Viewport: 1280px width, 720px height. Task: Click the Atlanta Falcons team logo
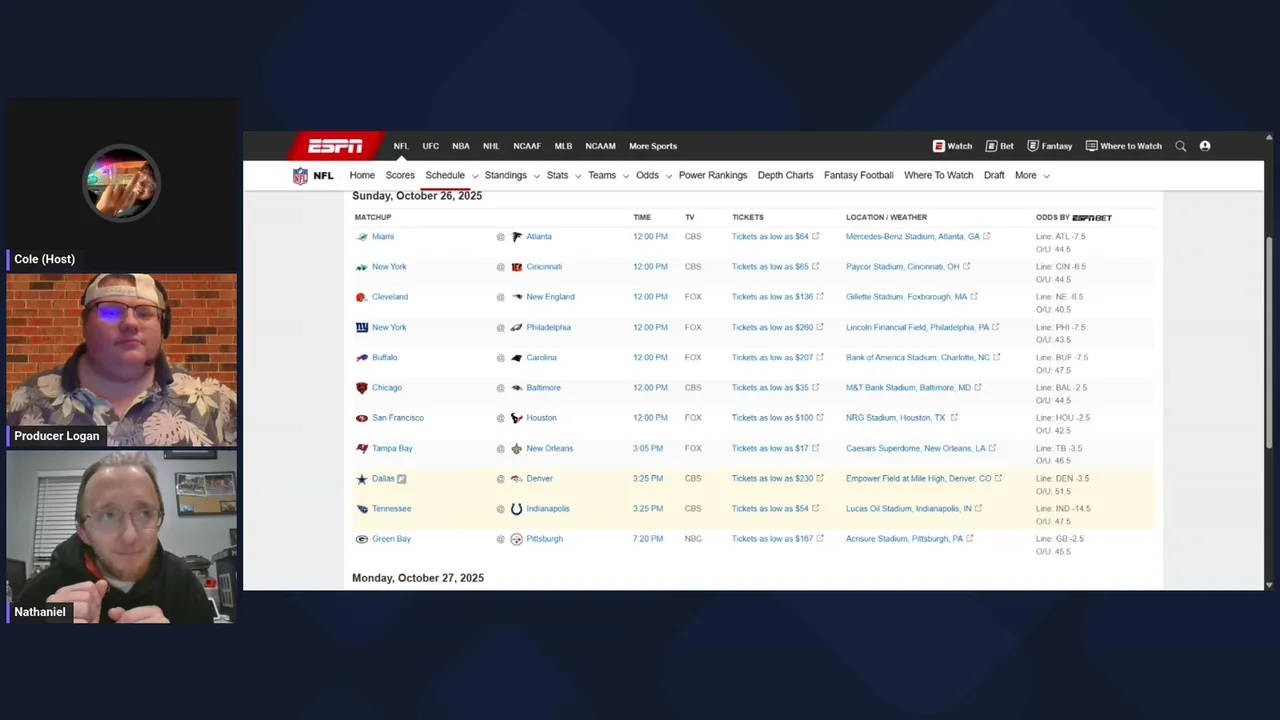[517, 237]
